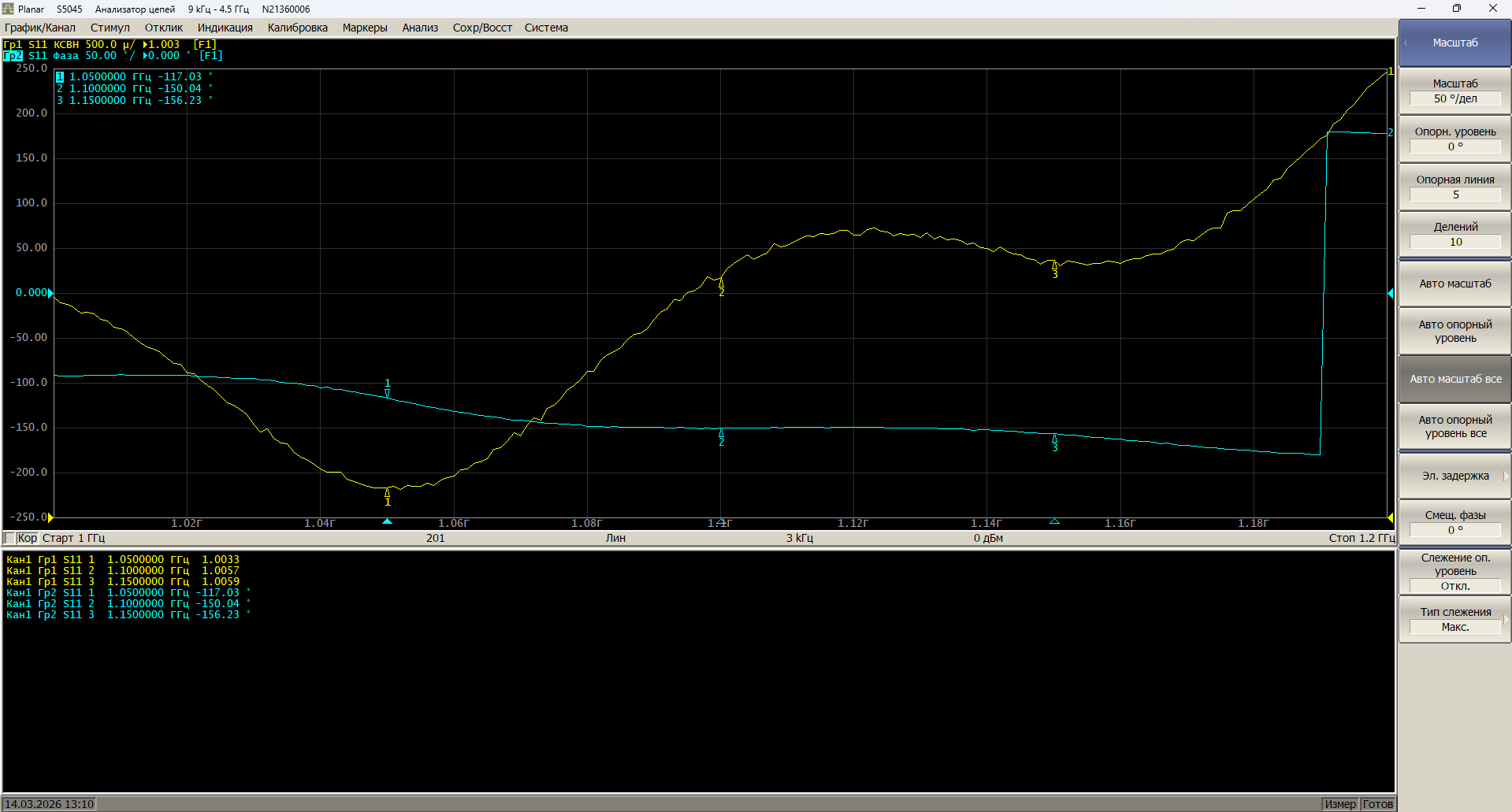
Task: Click the Смещ. фазы value field
Action: (x=1454, y=530)
